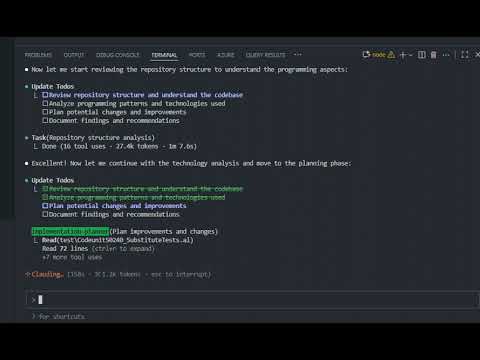Open the launch profile dropdown arrow beside plus

pyautogui.click(x=411, y=55)
